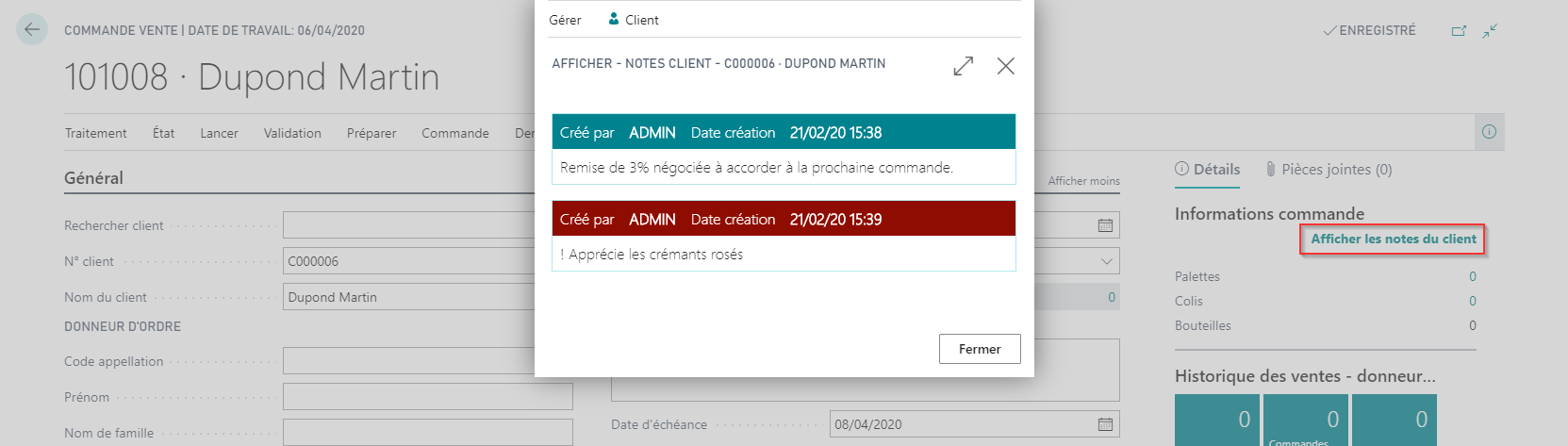Image resolution: width=1568 pixels, height=446 pixels.
Task: Click the Fermer button
Action: [x=980, y=349]
